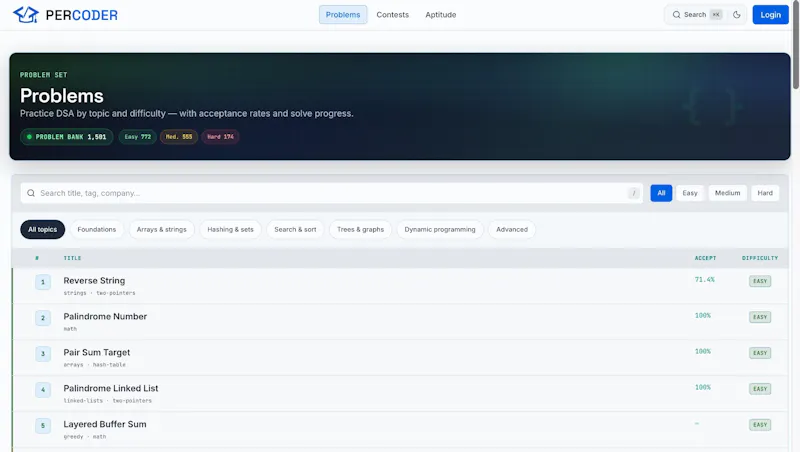Select the All difficulty filter
This screenshot has height=452, width=800.
pyautogui.click(x=661, y=193)
